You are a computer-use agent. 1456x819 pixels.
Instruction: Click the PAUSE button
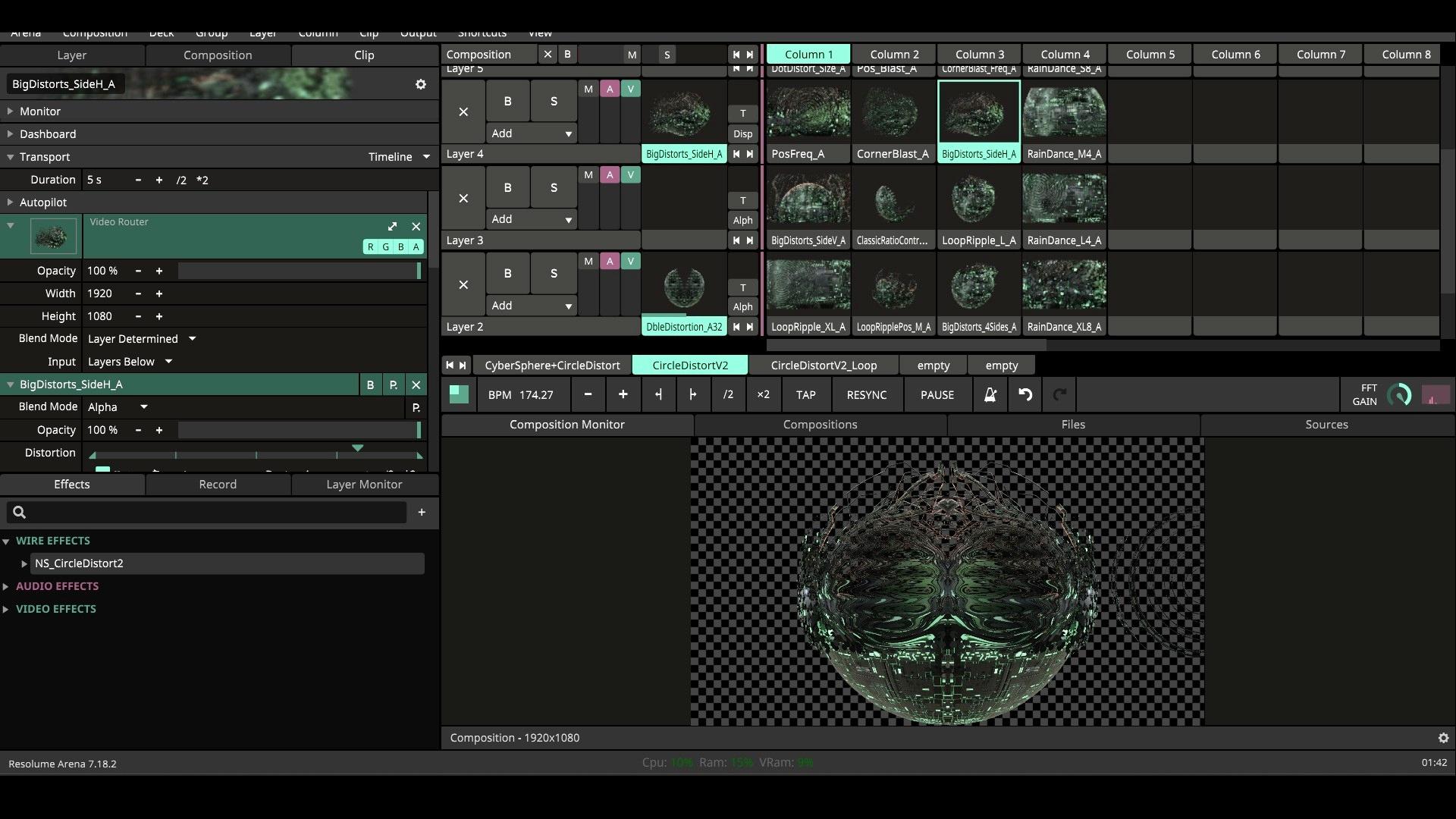point(937,395)
